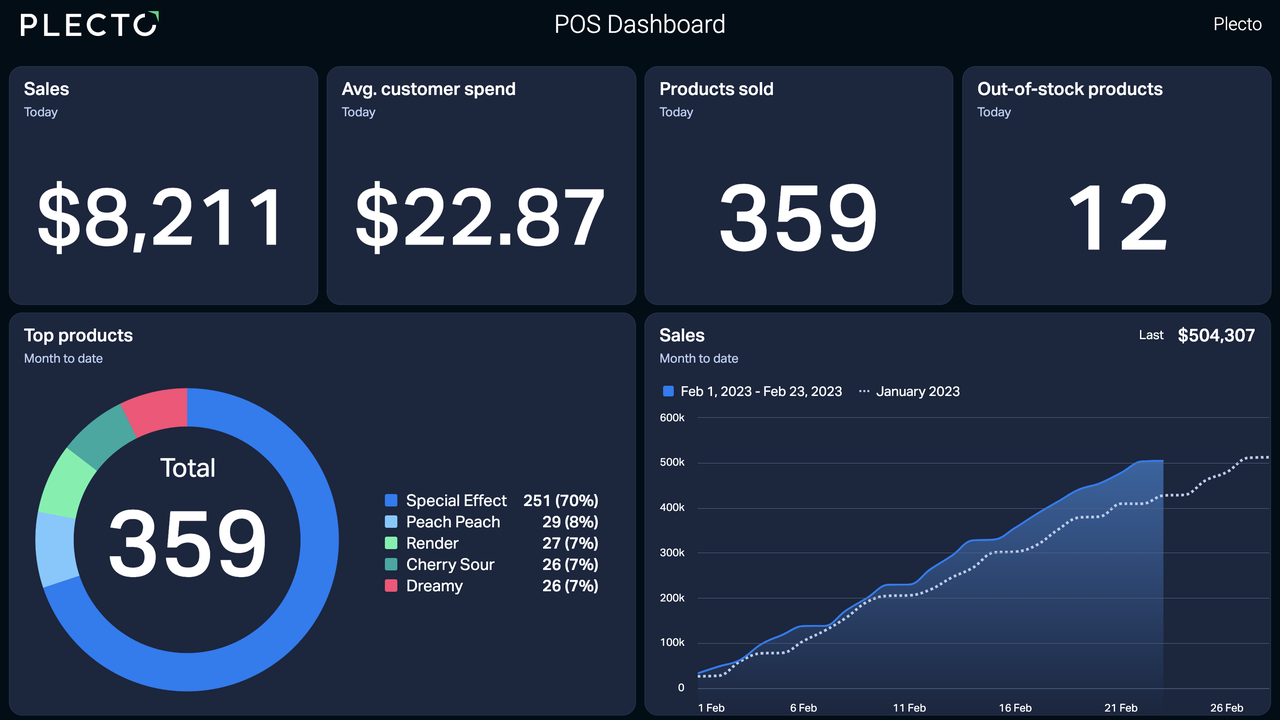Click the 16 Feb label on the chart axis
The image size is (1280, 720).
[x=1015, y=708]
